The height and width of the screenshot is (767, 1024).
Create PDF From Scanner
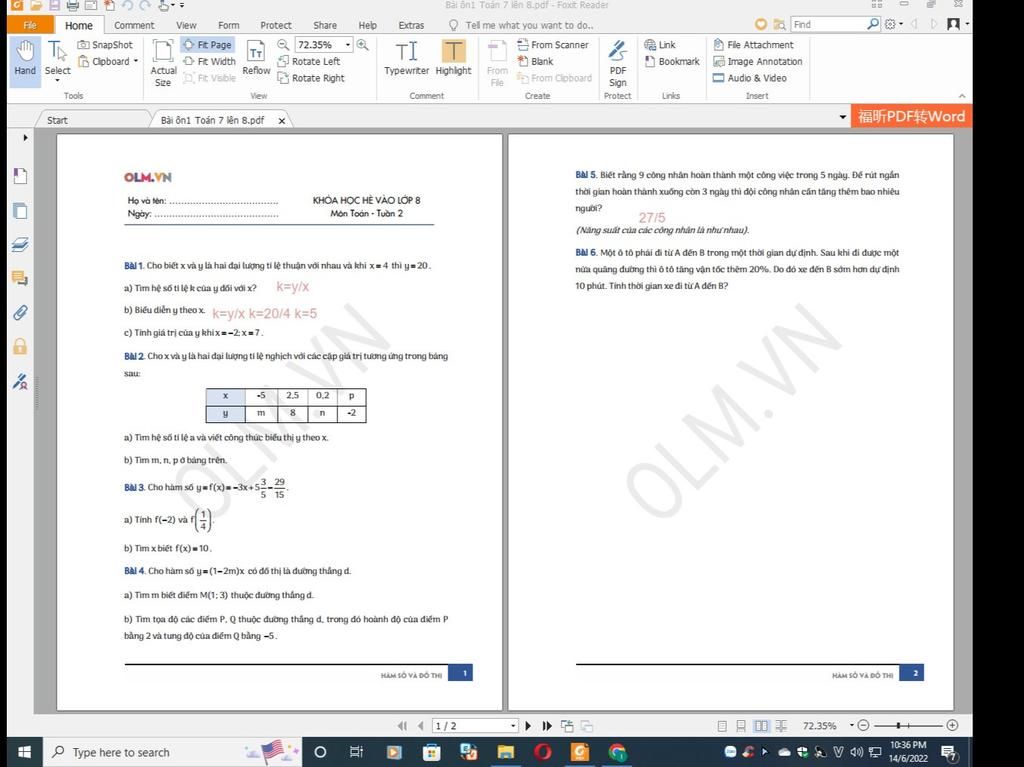coord(553,44)
